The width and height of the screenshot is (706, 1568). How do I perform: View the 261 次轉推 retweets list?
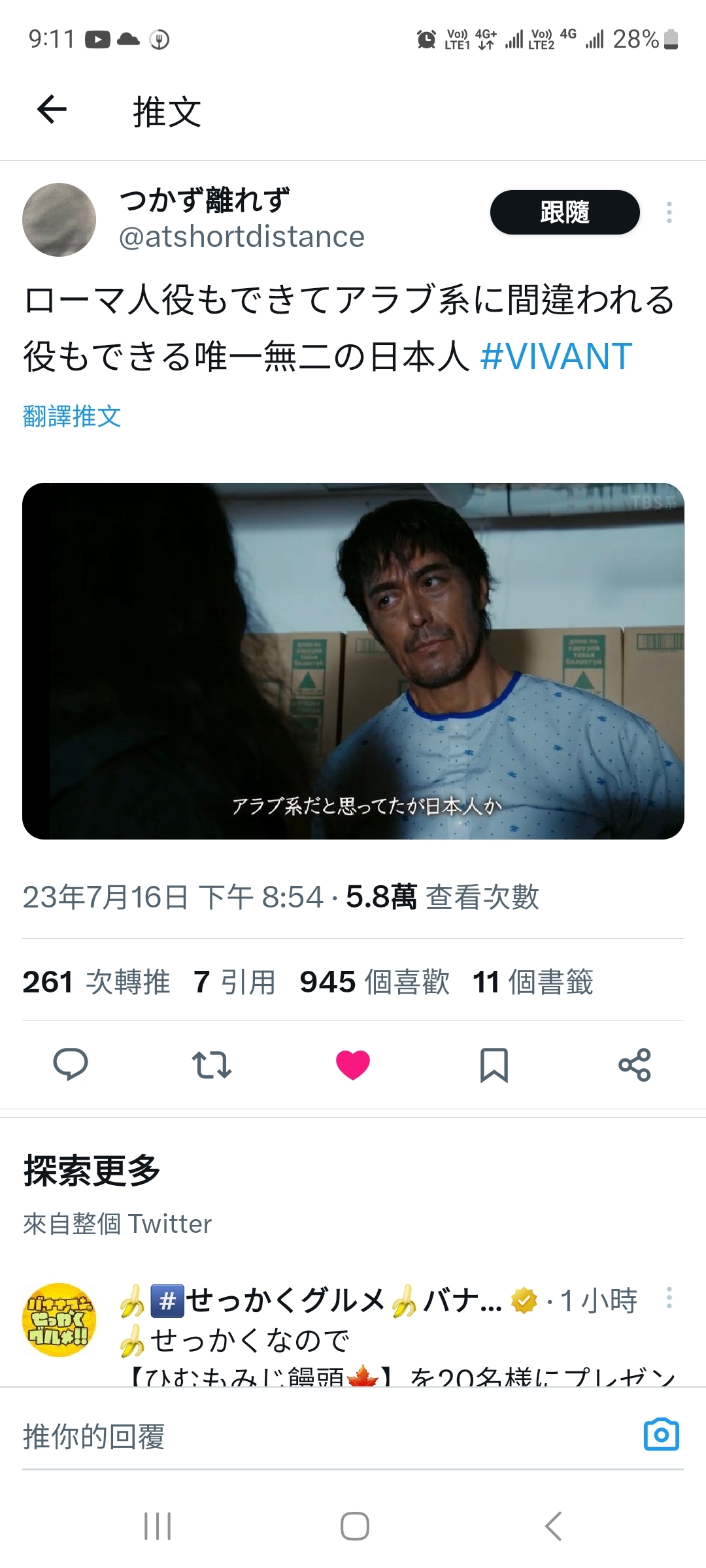(x=96, y=982)
